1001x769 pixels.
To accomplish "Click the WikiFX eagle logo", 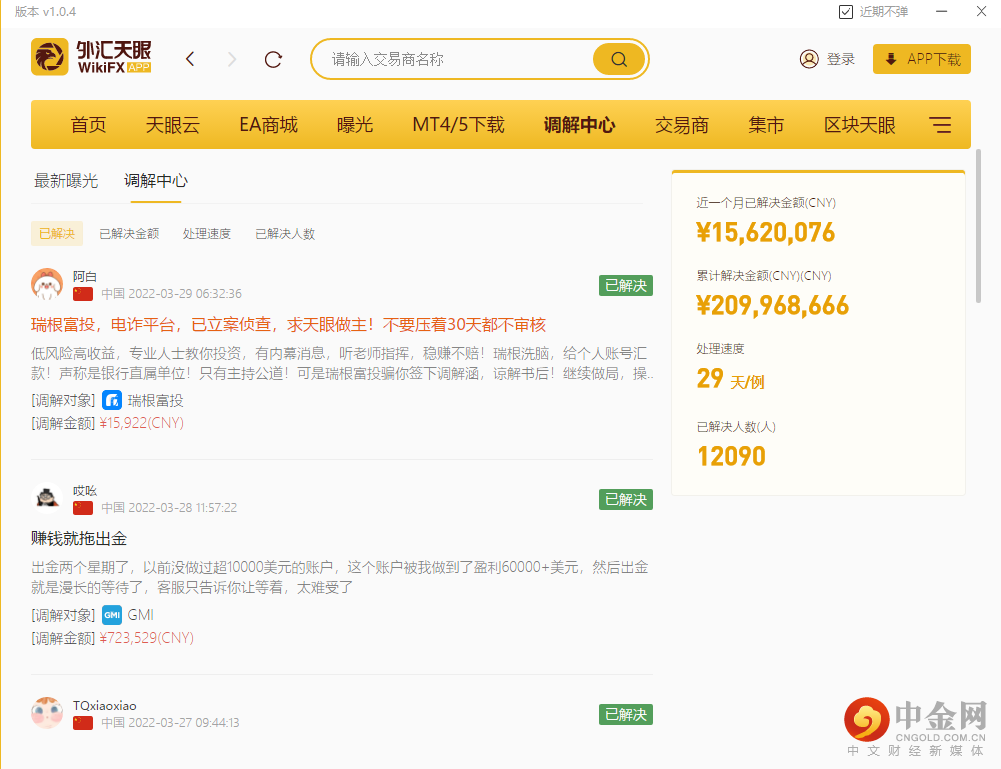I will point(50,57).
